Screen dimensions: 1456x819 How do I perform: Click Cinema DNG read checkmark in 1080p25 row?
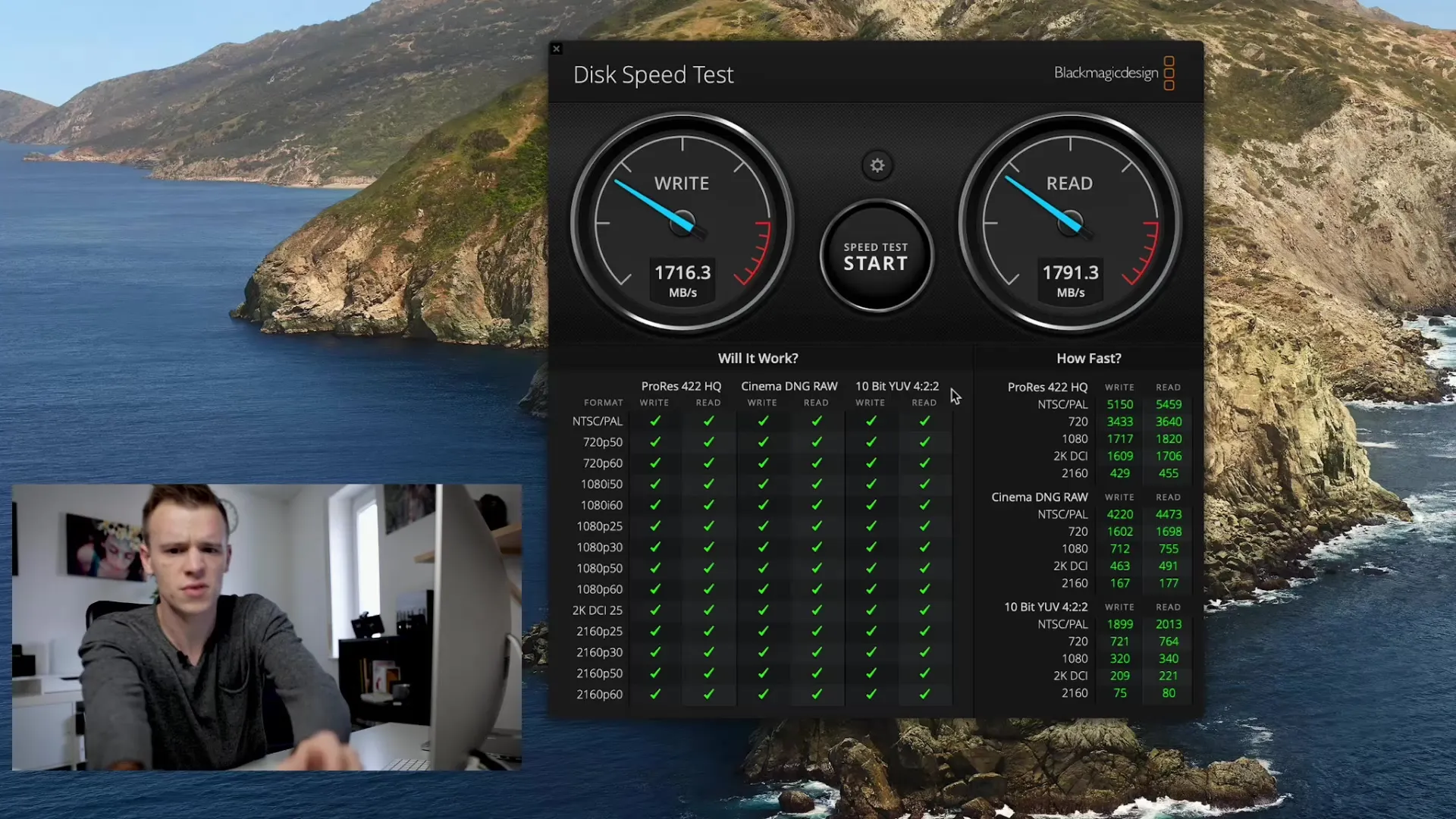coord(817,526)
